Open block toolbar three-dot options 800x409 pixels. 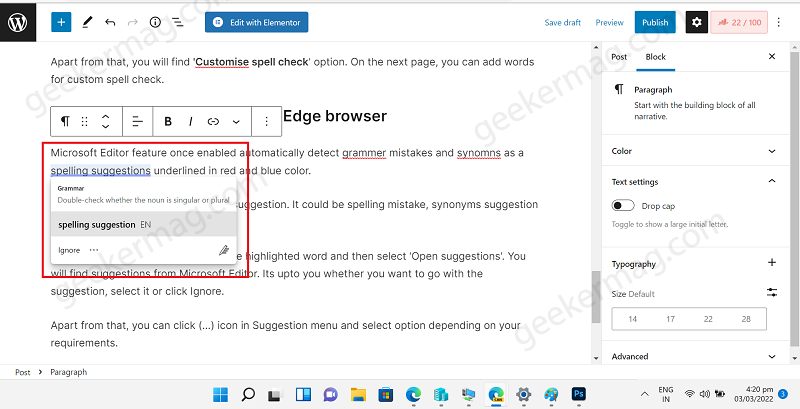266,121
